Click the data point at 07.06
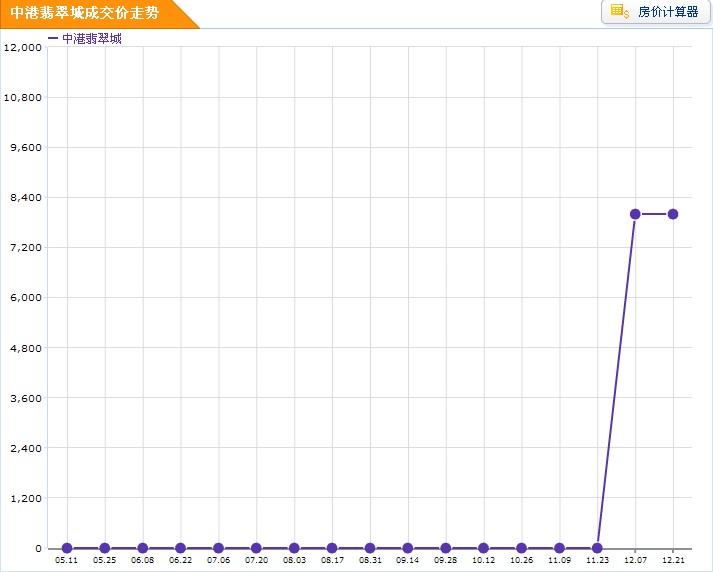Screen dimensions: 713x572 coord(218,548)
